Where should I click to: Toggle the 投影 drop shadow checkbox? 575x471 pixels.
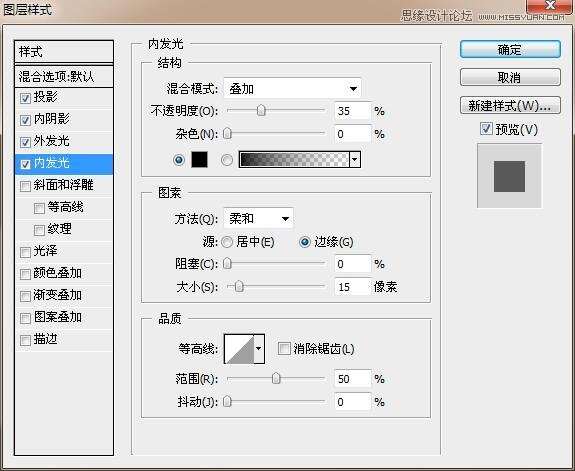click(25, 98)
